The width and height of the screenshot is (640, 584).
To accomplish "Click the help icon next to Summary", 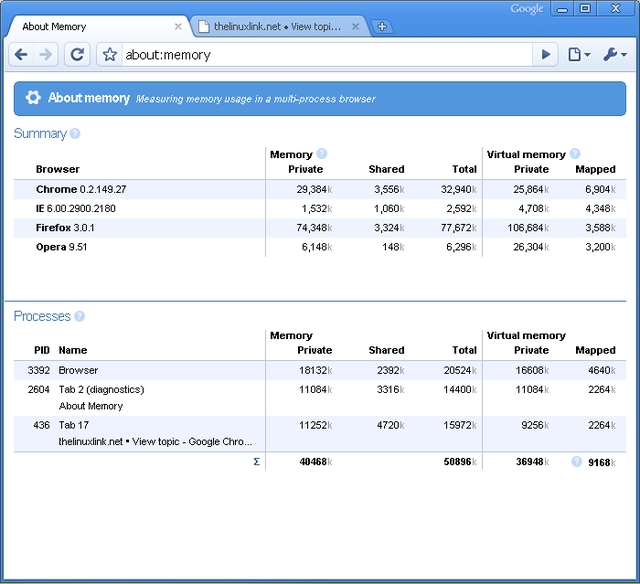I will click(x=75, y=133).
